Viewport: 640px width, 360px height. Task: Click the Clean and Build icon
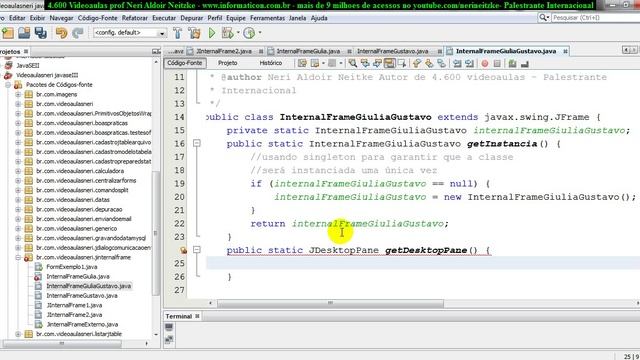[x=194, y=33]
